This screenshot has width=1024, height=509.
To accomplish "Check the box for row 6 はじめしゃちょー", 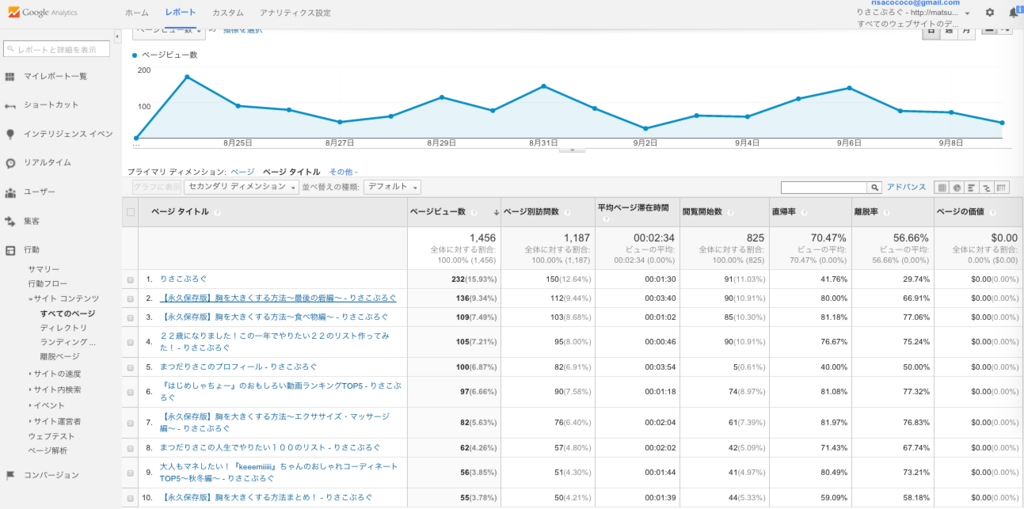I will (x=131, y=391).
